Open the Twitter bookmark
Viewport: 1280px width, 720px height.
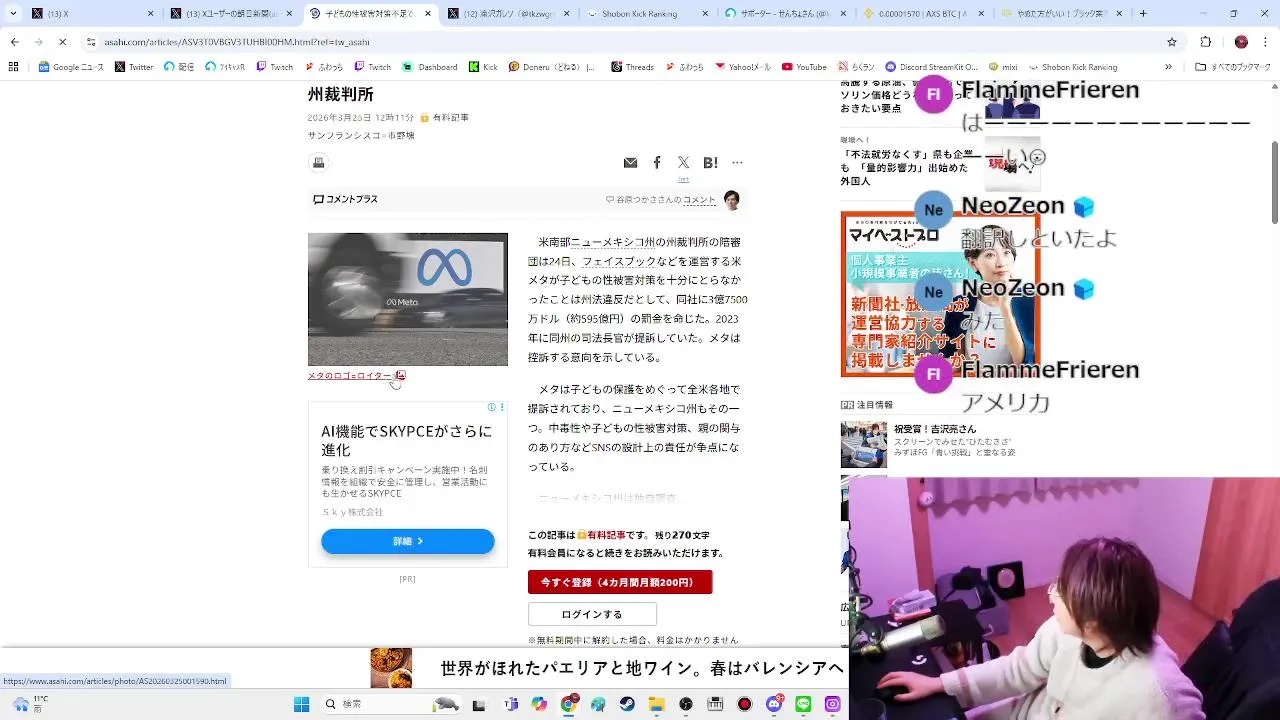pyautogui.click(x=134, y=67)
